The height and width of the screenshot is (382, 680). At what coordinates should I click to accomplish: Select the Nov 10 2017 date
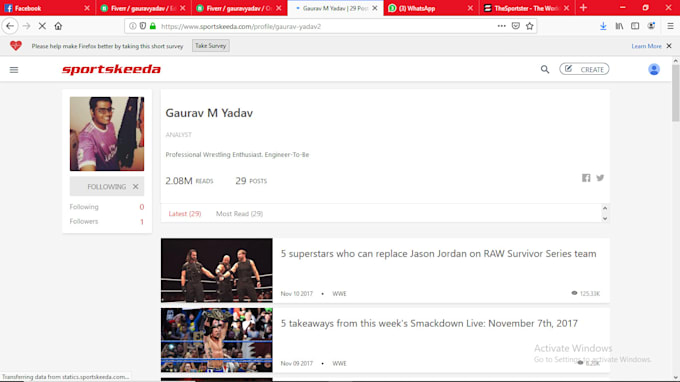pyautogui.click(x=297, y=294)
